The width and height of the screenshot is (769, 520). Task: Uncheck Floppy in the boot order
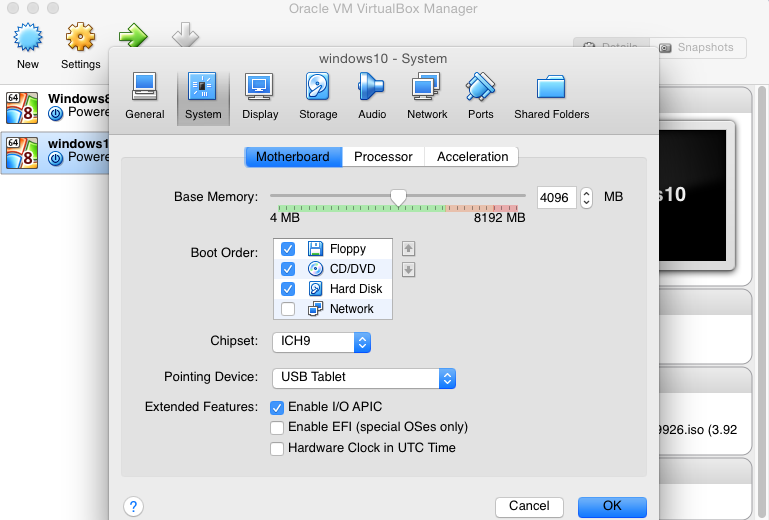[288, 249]
